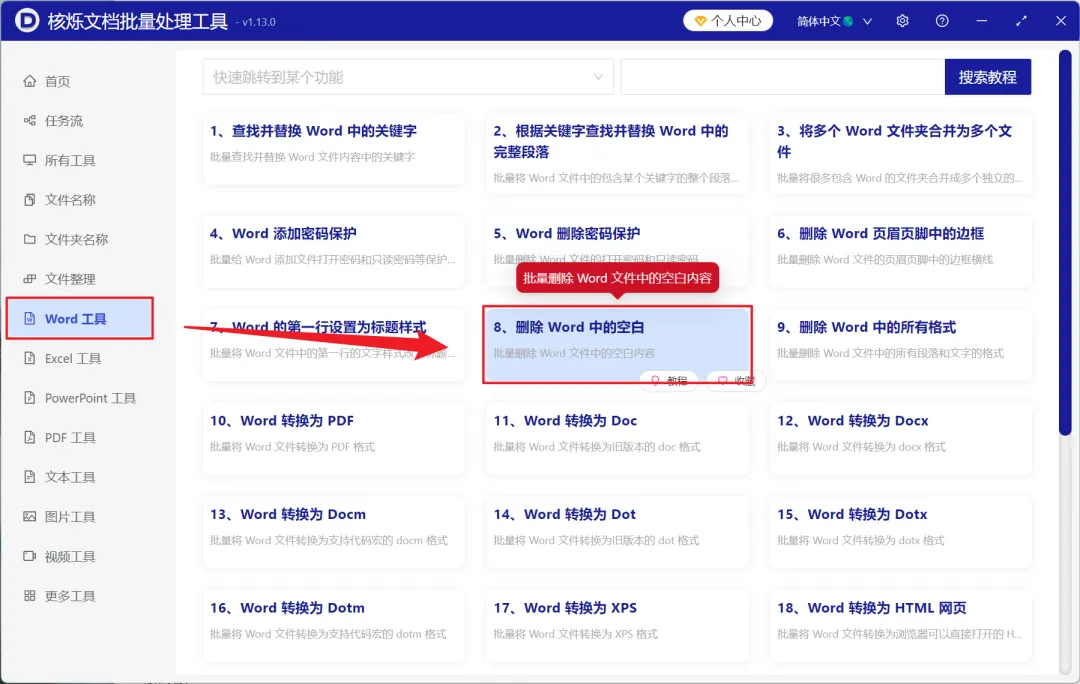Screen dimensions: 1080x684
Task: Open card 10 Word 转换为 PDF
Action: click(x=334, y=438)
